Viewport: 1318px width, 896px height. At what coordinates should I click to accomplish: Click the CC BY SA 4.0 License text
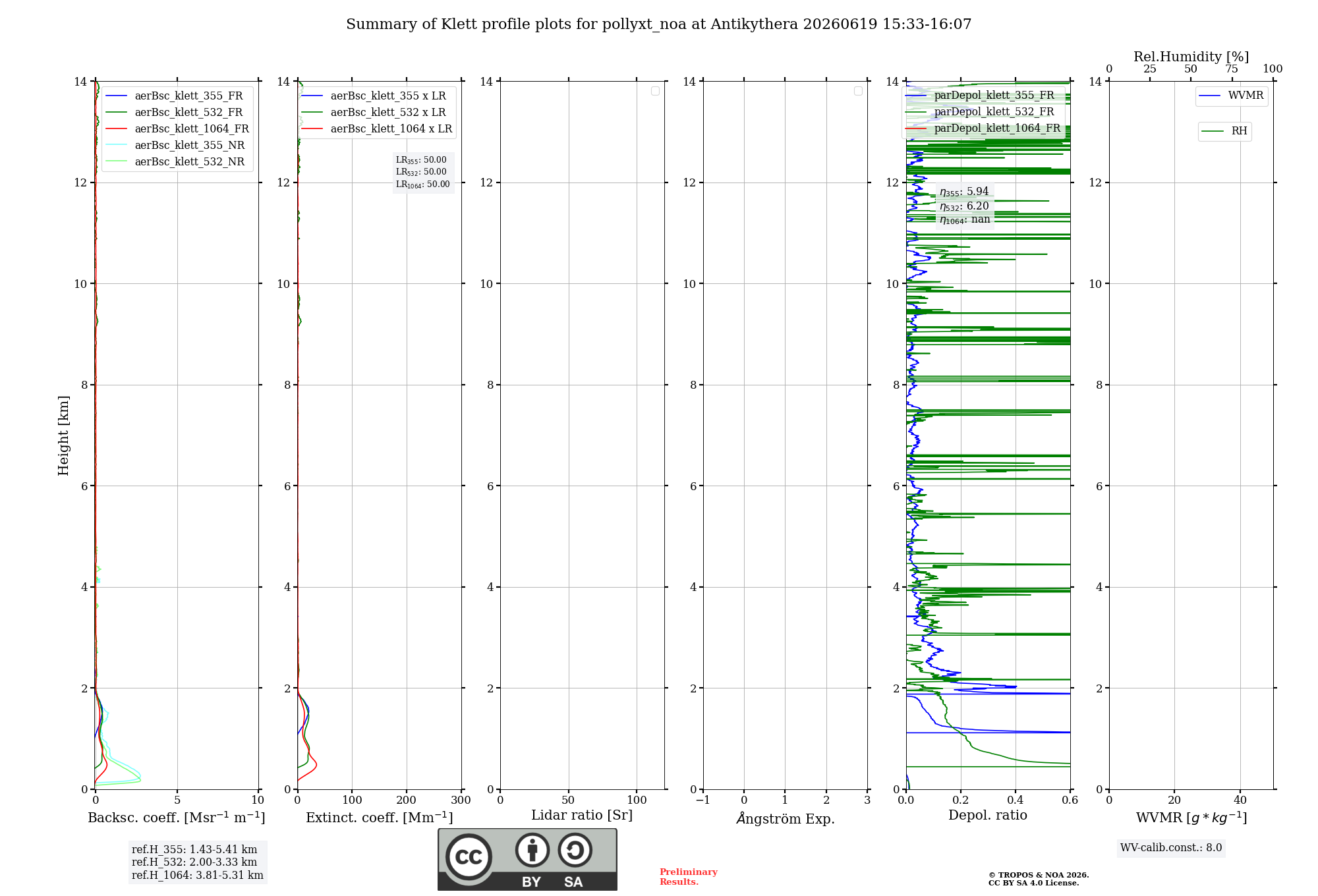[1034, 883]
